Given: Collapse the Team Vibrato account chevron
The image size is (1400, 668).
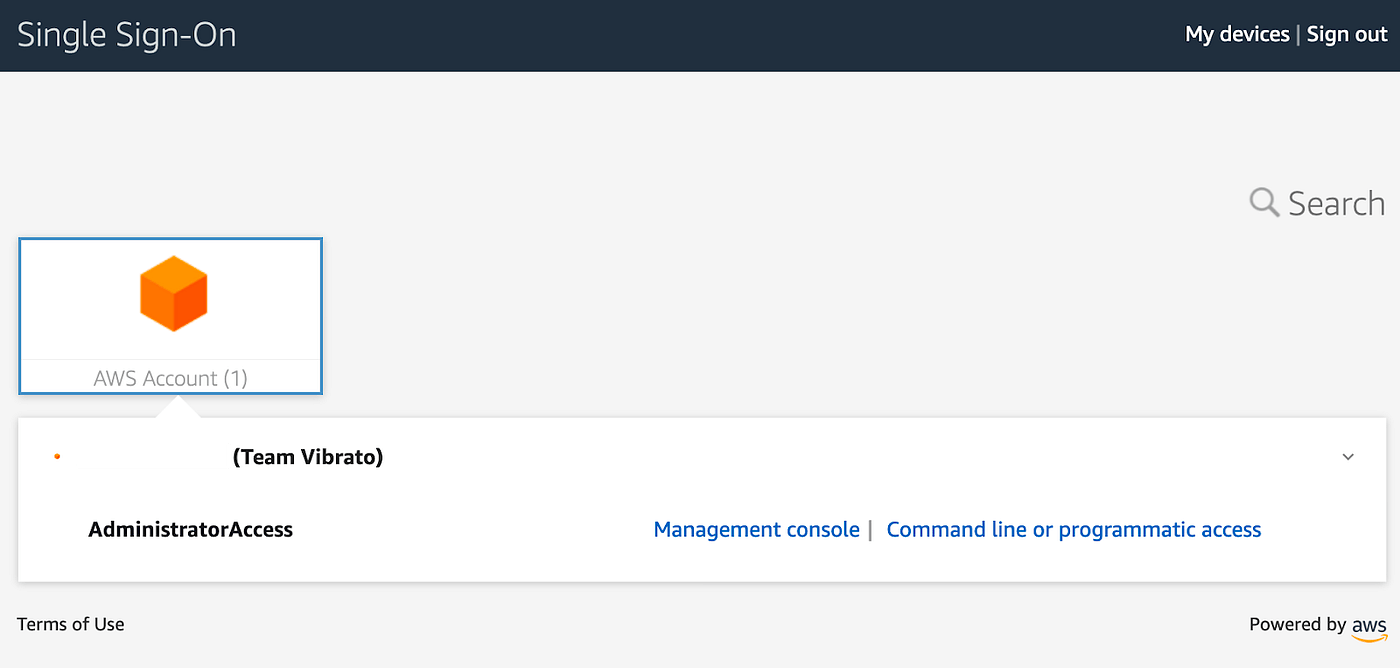Looking at the screenshot, I should pyautogui.click(x=1348, y=457).
